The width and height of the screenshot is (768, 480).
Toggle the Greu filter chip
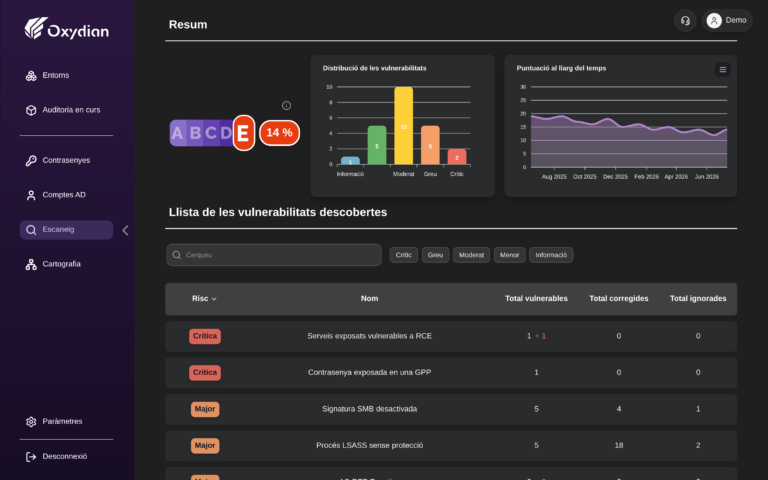point(435,255)
